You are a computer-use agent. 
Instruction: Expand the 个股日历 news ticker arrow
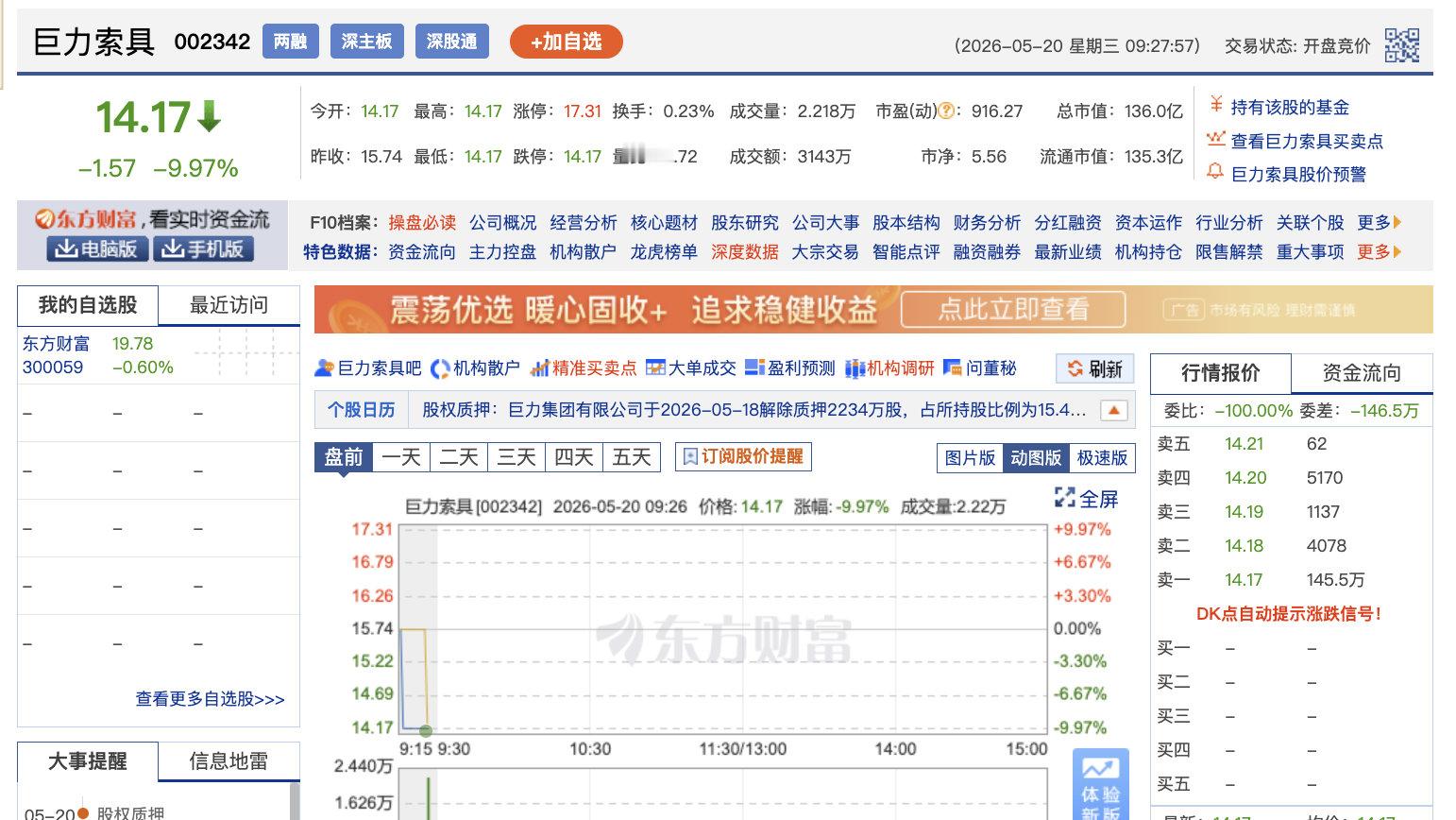click(x=1114, y=410)
